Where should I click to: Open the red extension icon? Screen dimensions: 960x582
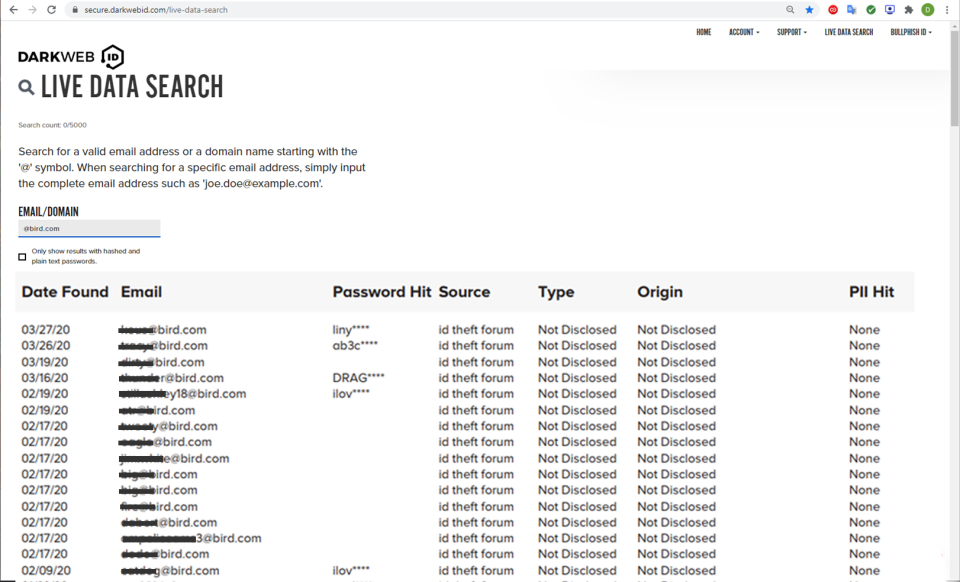(833, 10)
